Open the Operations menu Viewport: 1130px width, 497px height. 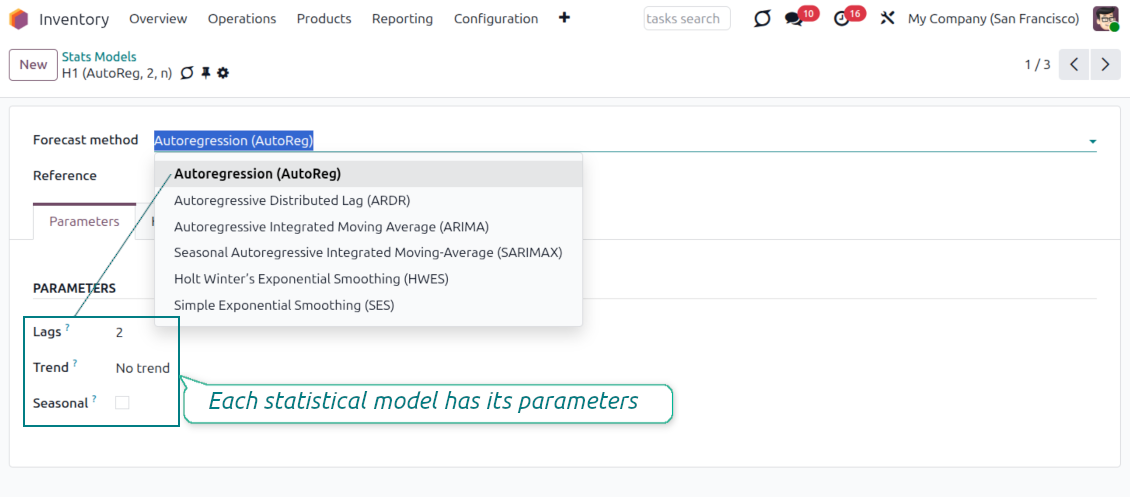coord(242,19)
